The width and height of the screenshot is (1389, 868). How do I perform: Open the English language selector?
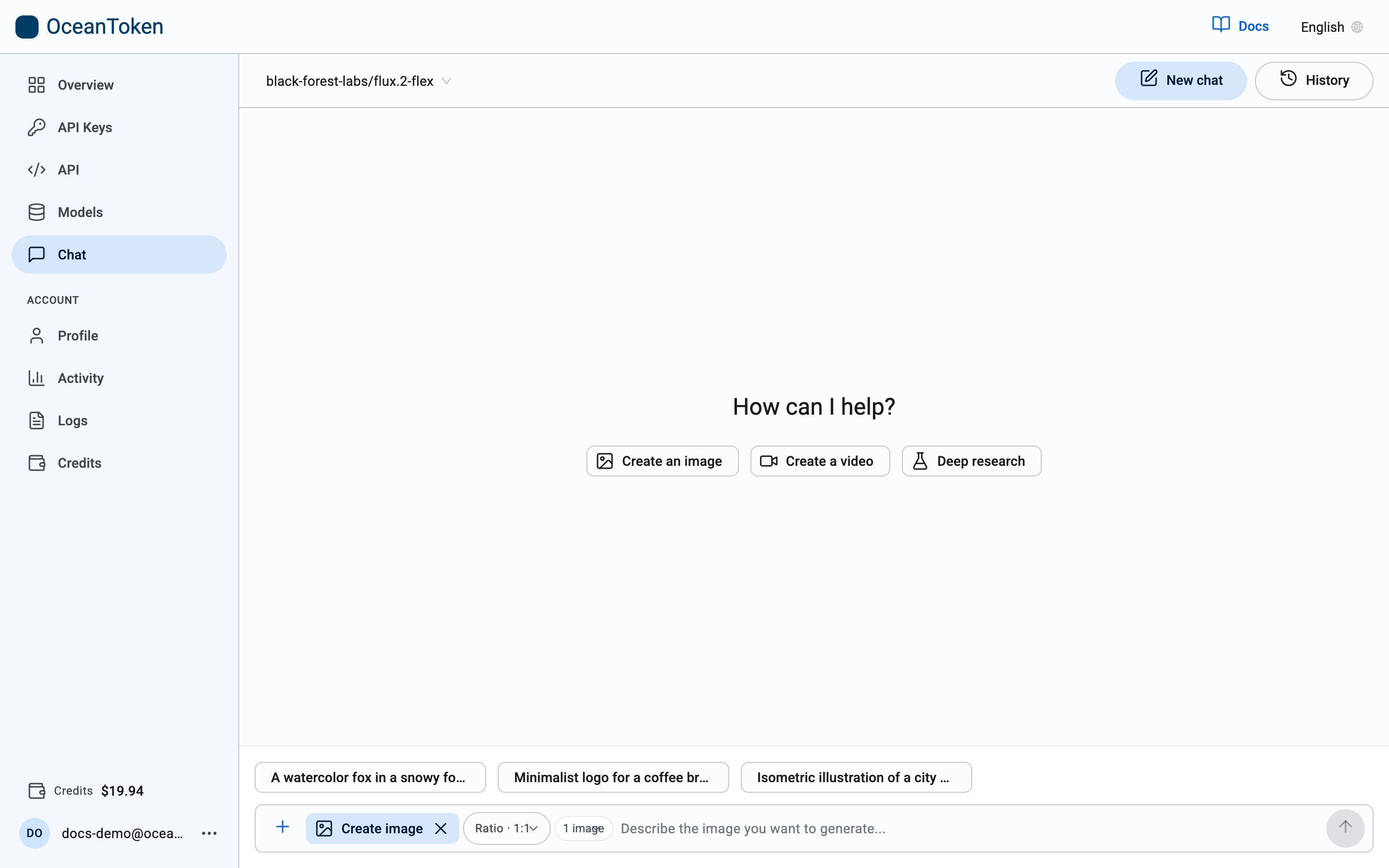pyautogui.click(x=1332, y=27)
